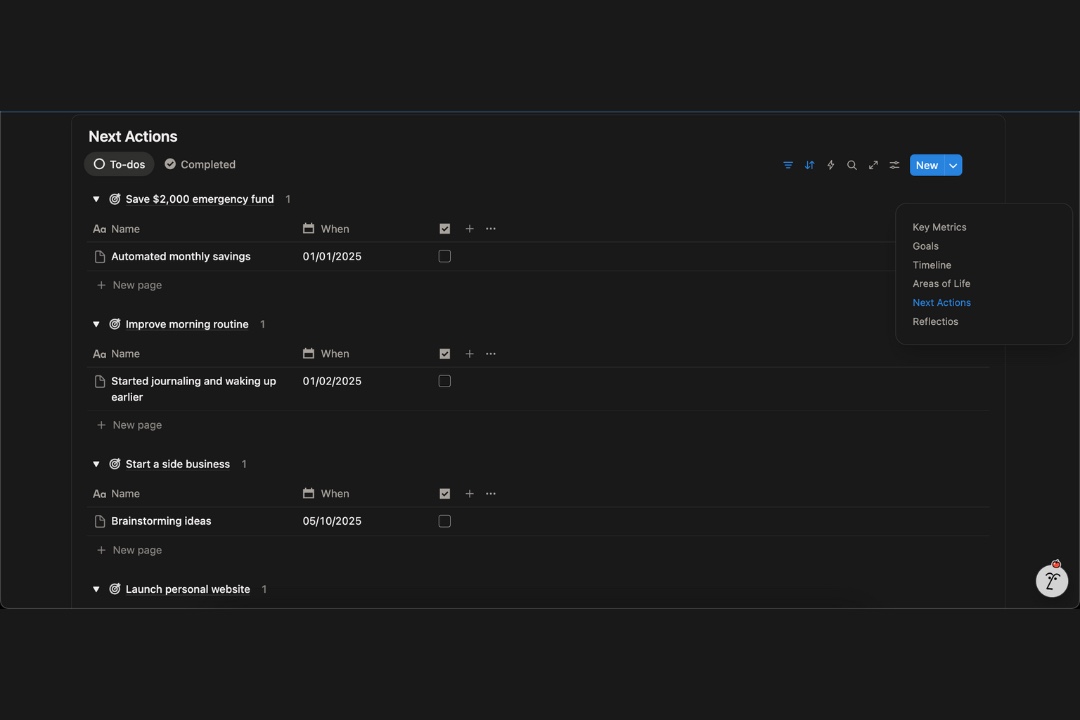
Task: Click the blue New button
Action: pos(926,165)
